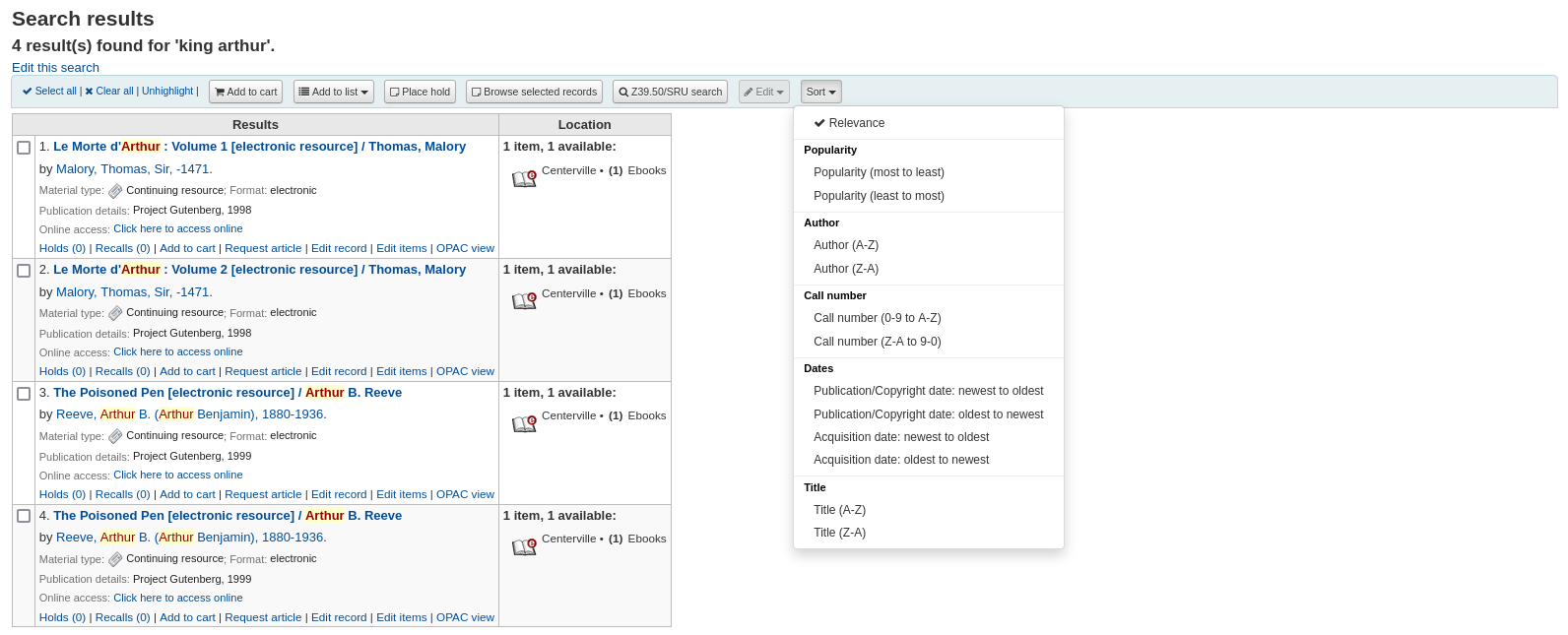This screenshot has width=1568, height=635.
Task: Choose Popularity (most to least) sorting
Action: [x=879, y=172]
